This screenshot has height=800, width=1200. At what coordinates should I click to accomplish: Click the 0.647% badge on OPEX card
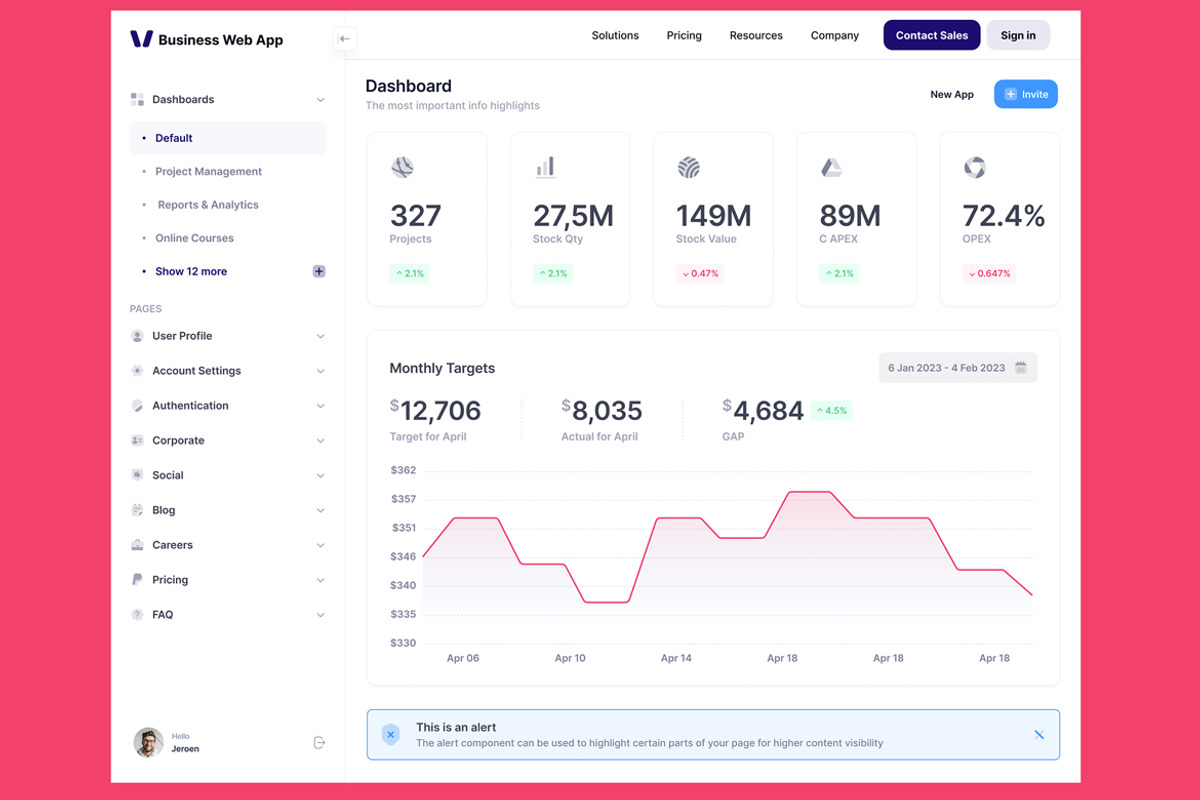(989, 273)
